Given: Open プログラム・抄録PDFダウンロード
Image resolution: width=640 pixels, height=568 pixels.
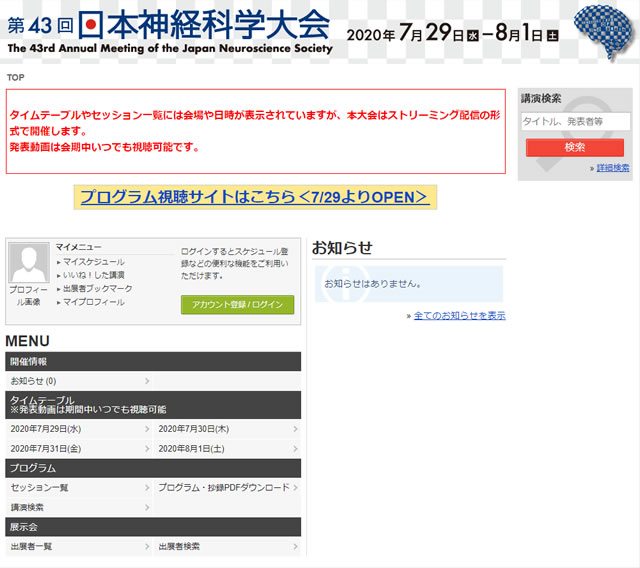Looking at the screenshot, I should pos(227,488).
